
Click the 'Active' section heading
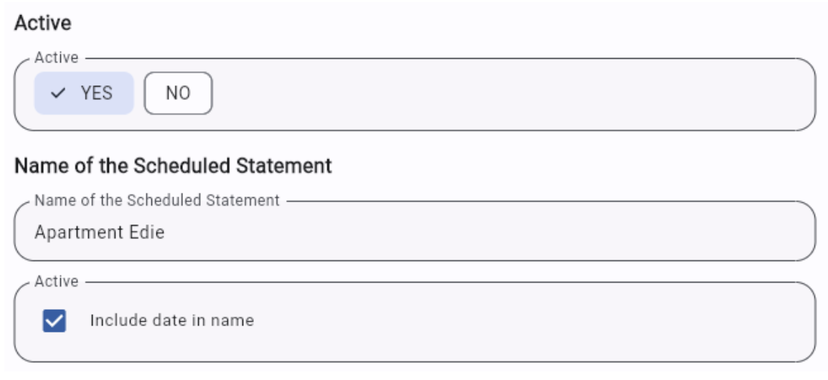click(x=43, y=23)
